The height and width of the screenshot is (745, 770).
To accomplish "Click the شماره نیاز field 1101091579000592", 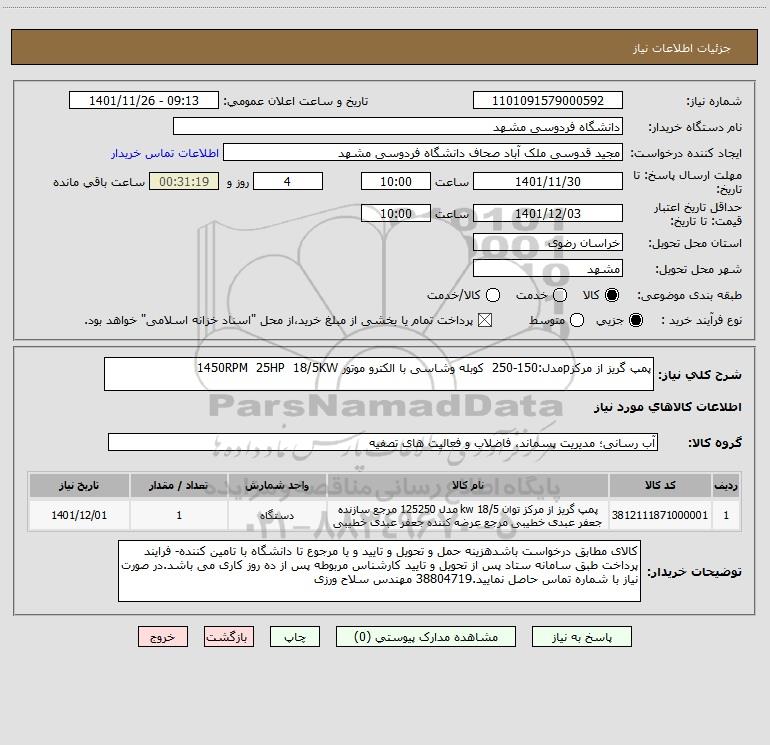I will (548, 100).
